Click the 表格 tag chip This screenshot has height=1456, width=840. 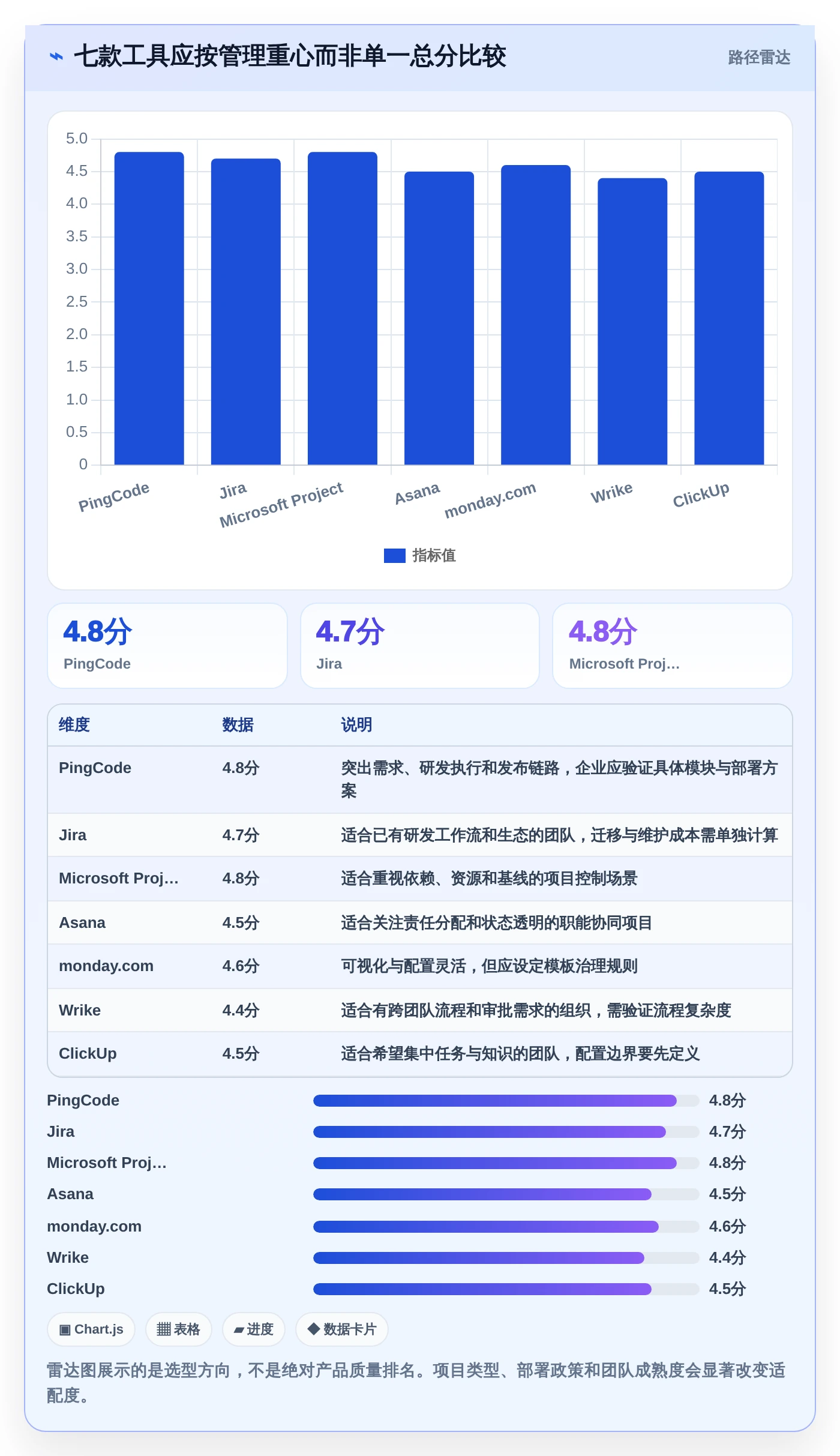point(178,1329)
